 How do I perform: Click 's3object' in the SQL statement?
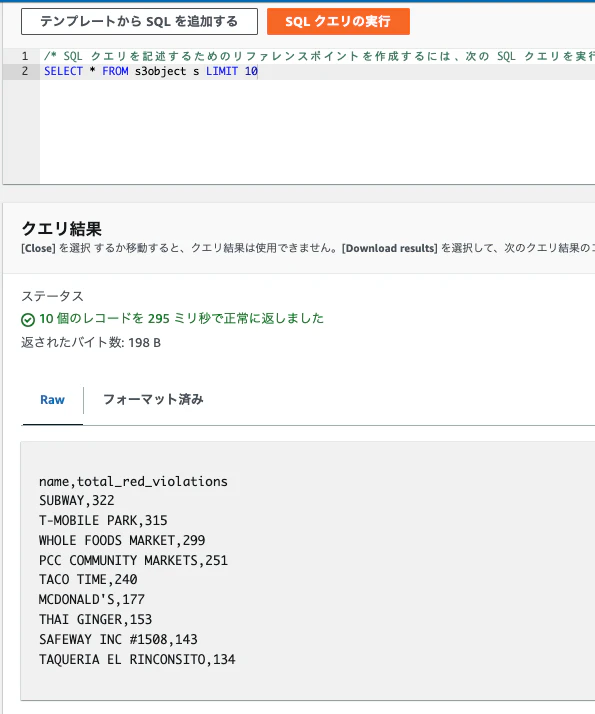tap(160, 71)
